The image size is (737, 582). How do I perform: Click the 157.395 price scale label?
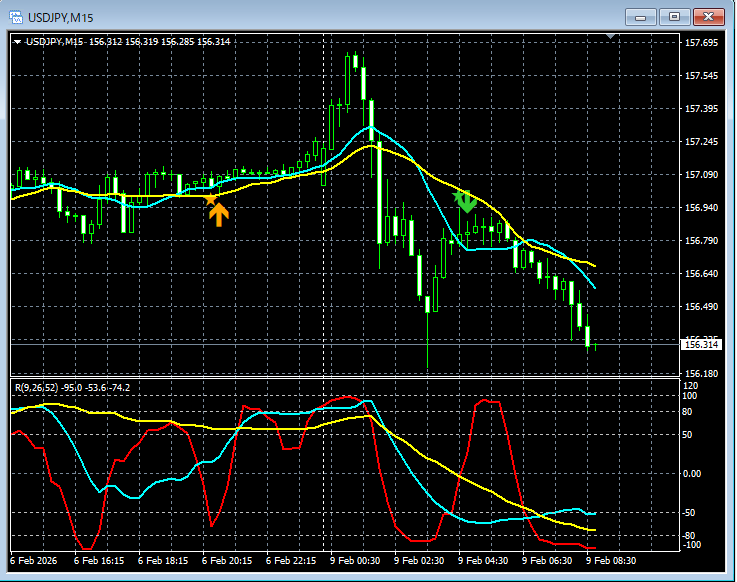pyautogui.click(x=701, y=109)
